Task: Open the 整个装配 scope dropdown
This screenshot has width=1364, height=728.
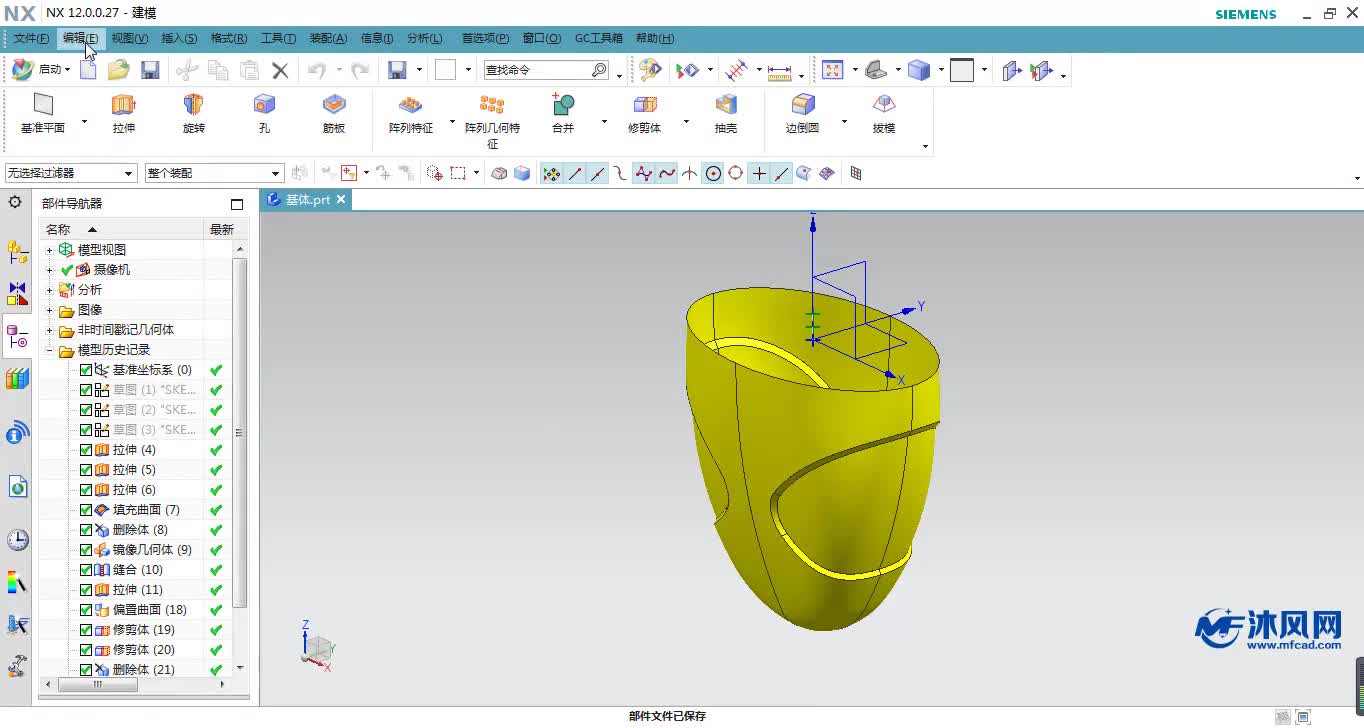Action: coord(214,173)
